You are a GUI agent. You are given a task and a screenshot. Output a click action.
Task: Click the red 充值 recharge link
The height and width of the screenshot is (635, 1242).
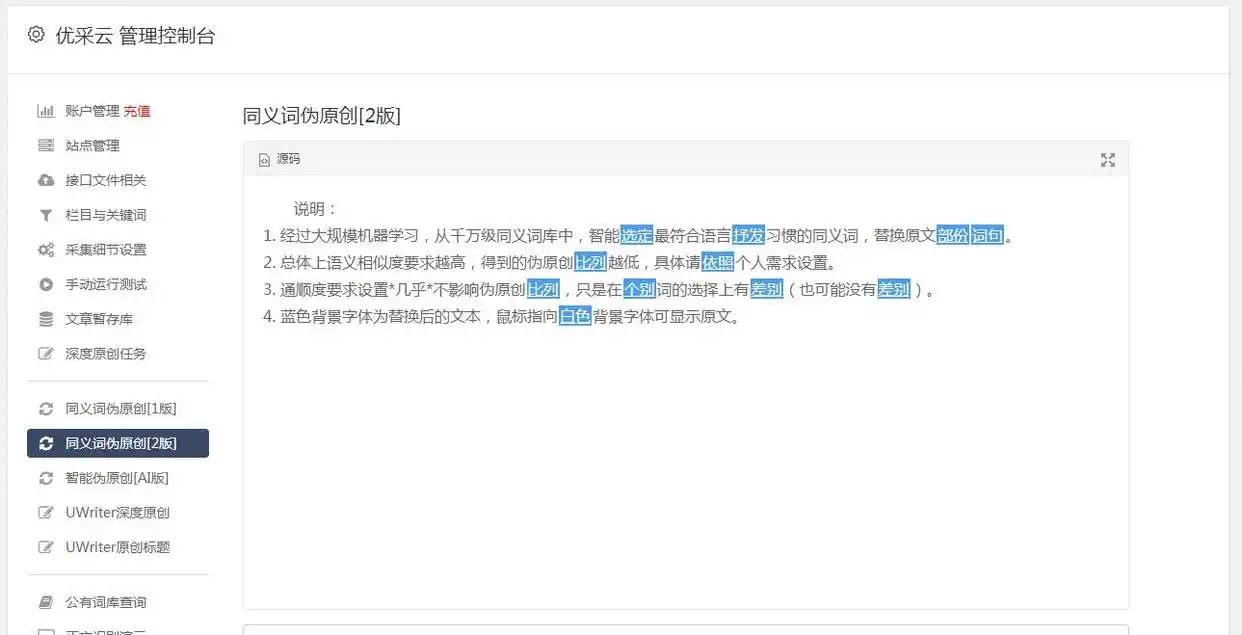coord(137,111)
